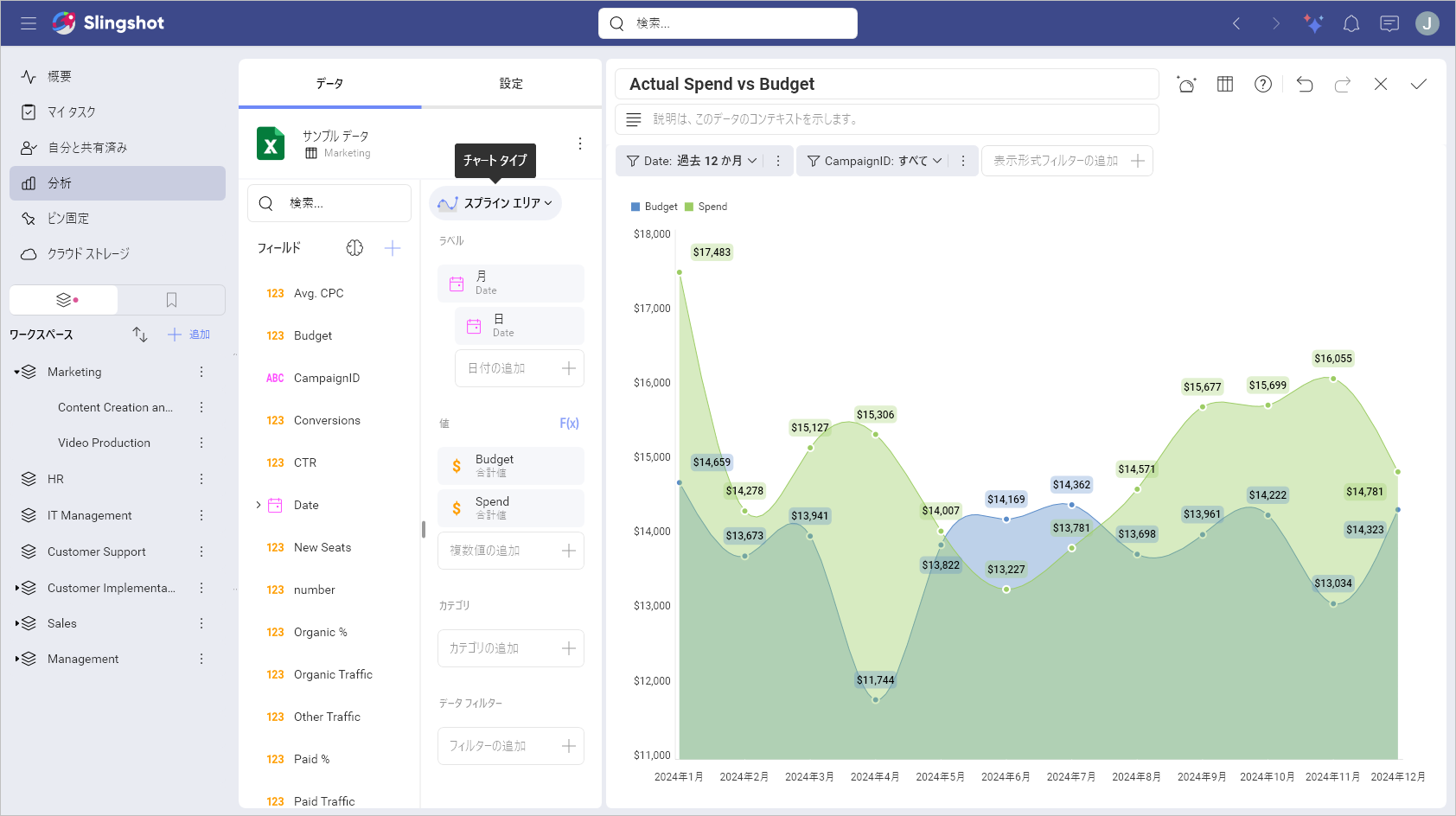1456x816 pixels.
Task: Open 自分と共有済み section
Action: (118, 147)
